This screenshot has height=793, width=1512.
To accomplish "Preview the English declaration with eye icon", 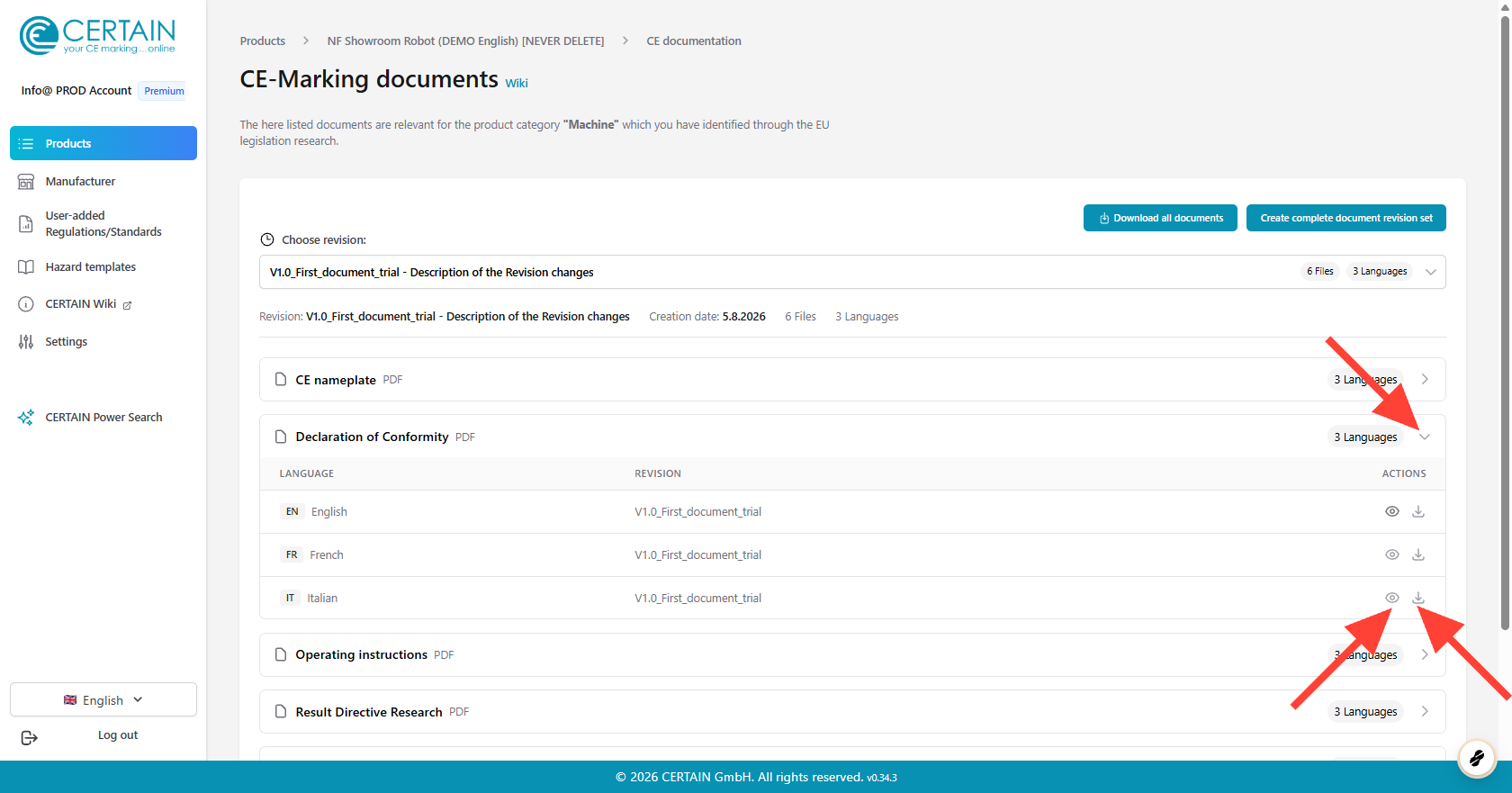I will coord(1392,511).
